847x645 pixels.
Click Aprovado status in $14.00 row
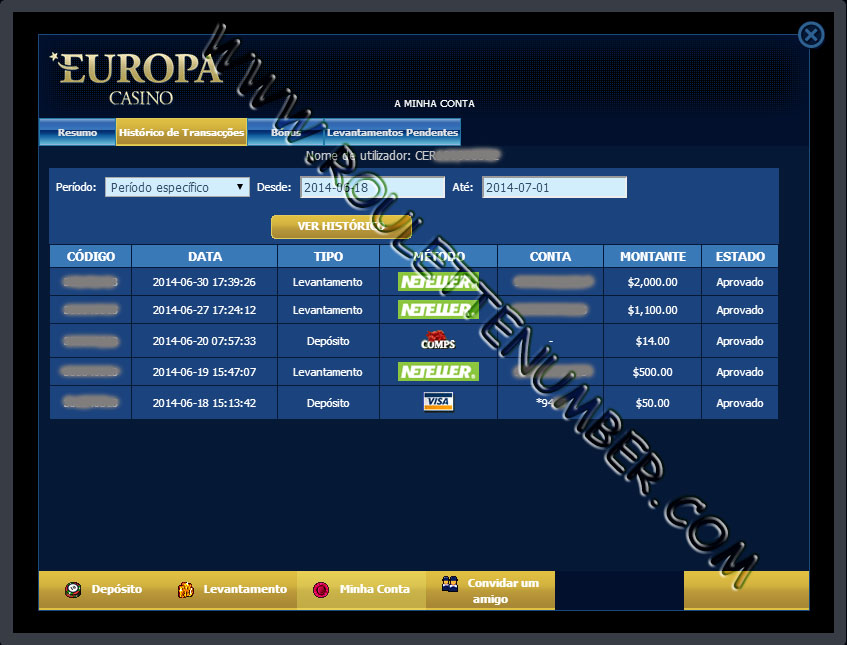(x=740, y=341)
